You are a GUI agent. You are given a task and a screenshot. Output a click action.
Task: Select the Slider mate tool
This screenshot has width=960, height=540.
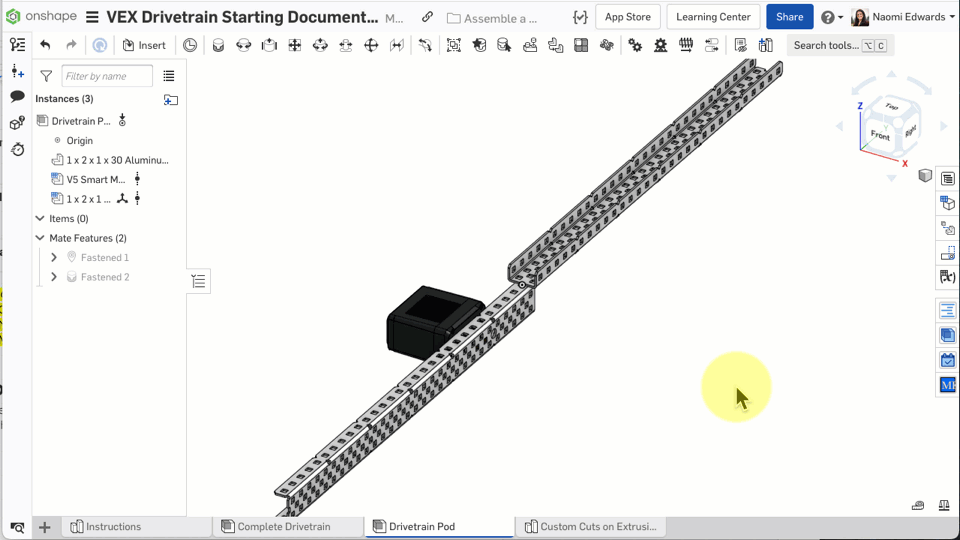(269, 45)
